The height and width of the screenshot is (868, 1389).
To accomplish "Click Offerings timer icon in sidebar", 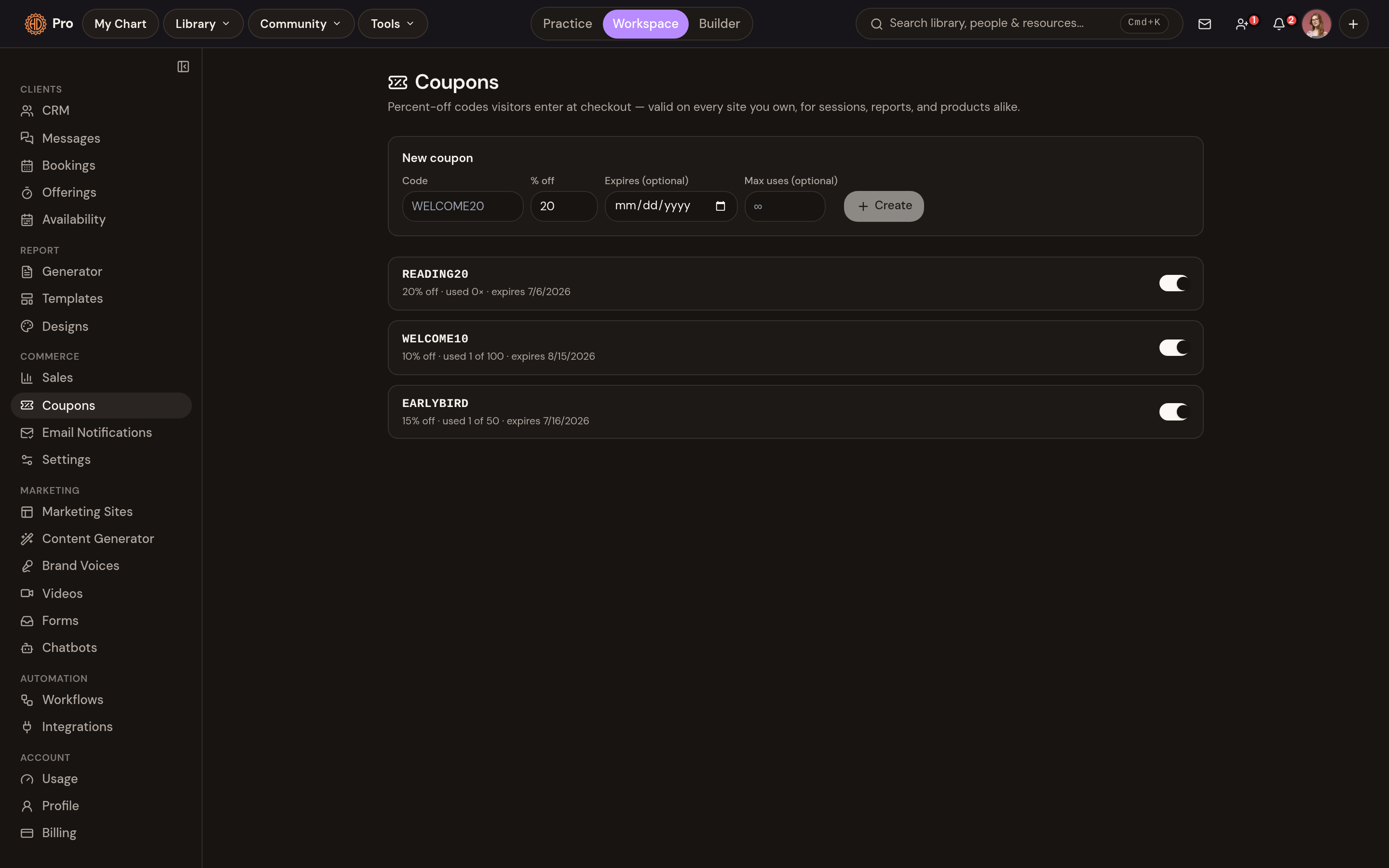I will [x=27, y=193].
